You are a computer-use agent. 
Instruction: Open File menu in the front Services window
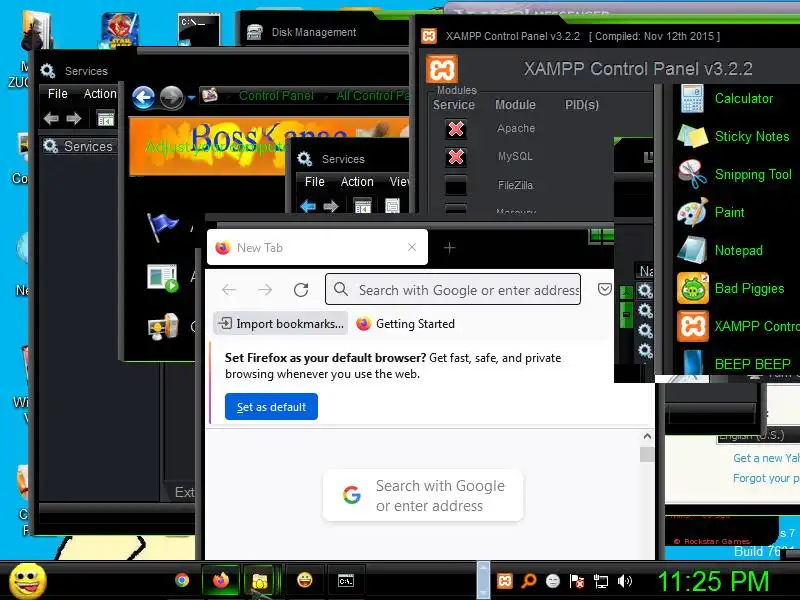point(315,182)
